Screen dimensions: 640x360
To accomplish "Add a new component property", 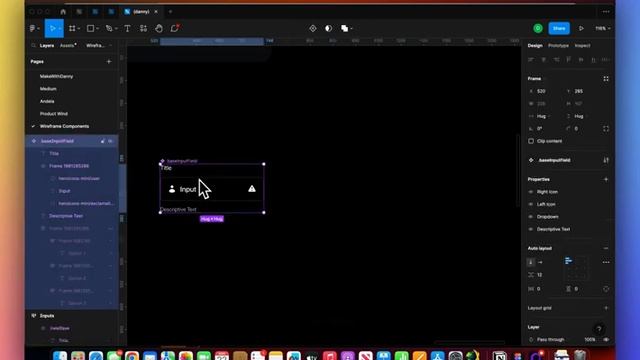I will tap(606, 179).
